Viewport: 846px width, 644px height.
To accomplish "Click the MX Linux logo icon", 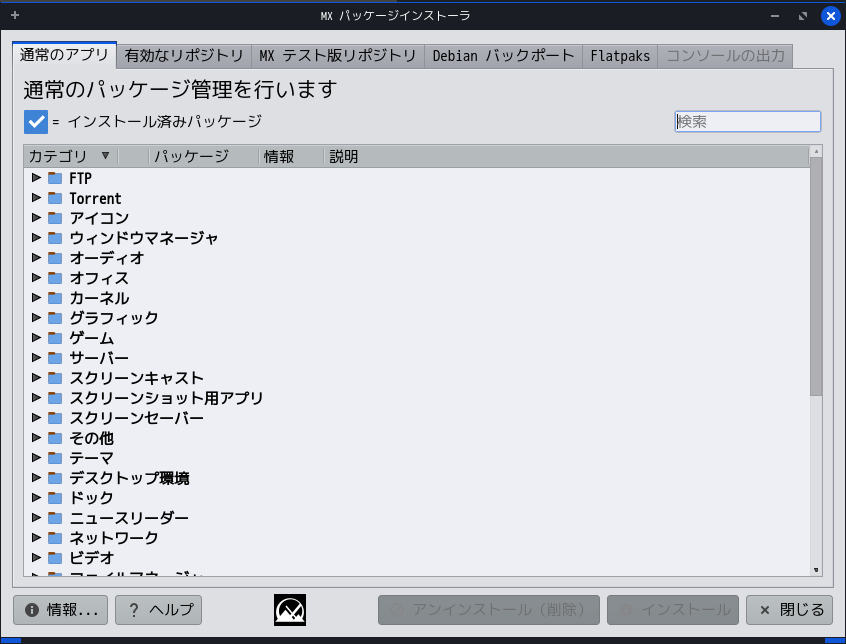I will pyautogui.click(x=290, y=610).
